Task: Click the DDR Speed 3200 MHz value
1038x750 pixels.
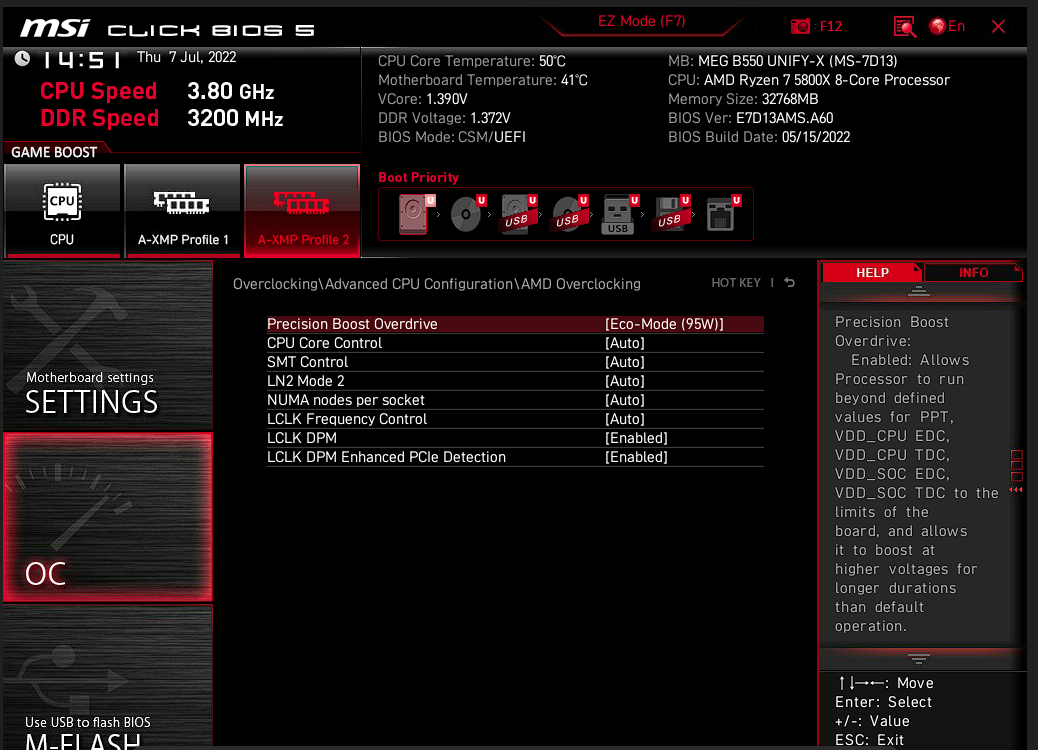Action: point(235,118)
